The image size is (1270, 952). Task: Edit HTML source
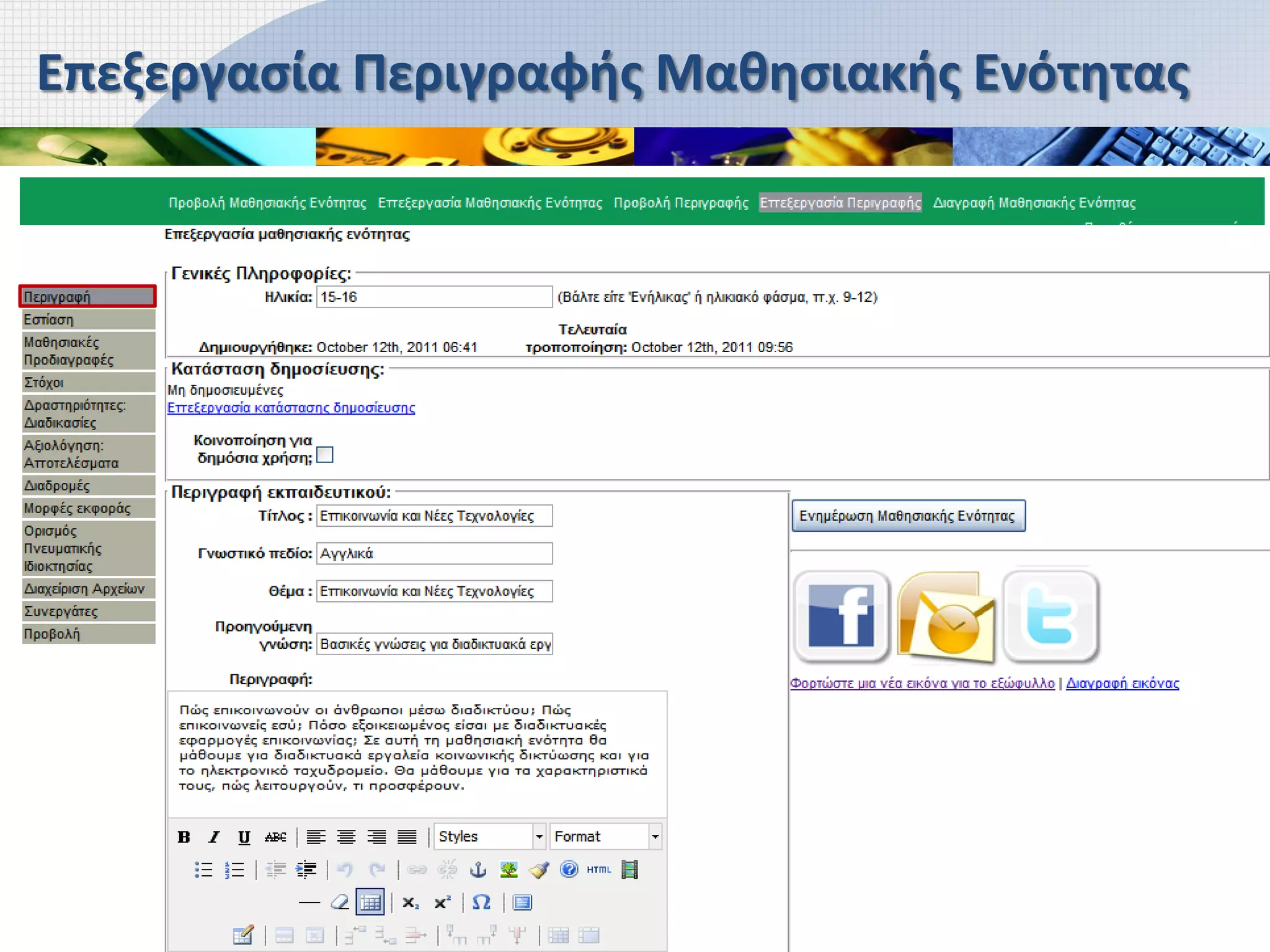pyautogui.click(x=598, y=870)
